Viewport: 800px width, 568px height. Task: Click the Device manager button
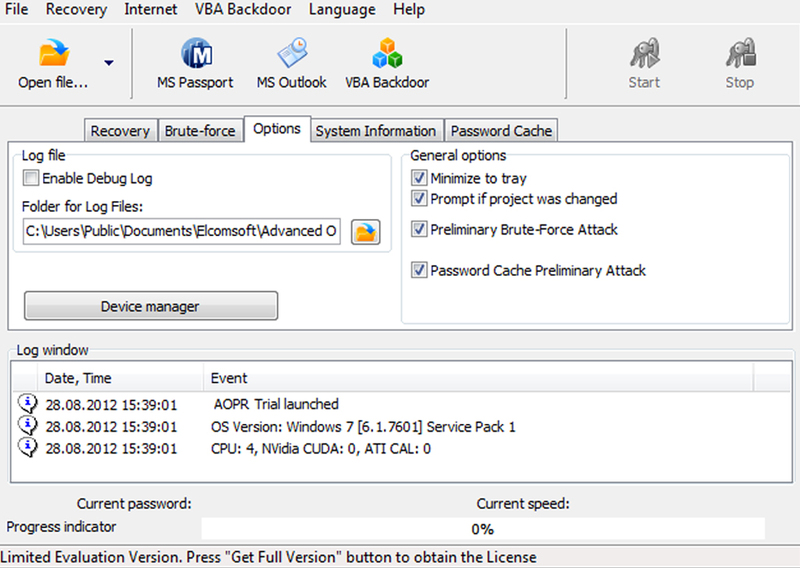point(151,306)
